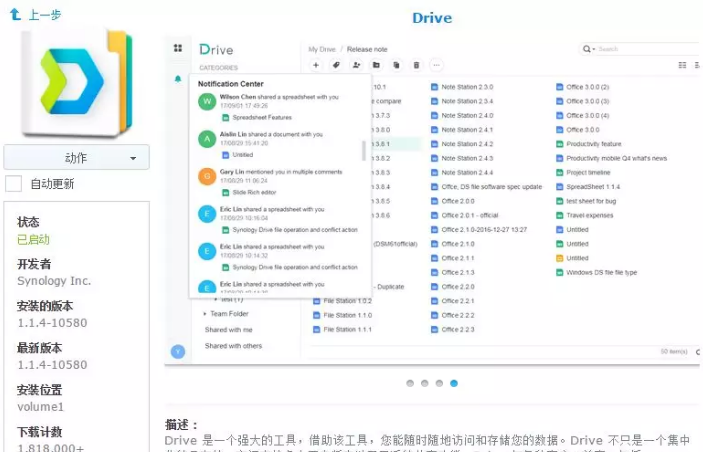Select the fourth active carousel dot

tap(454, 383)
